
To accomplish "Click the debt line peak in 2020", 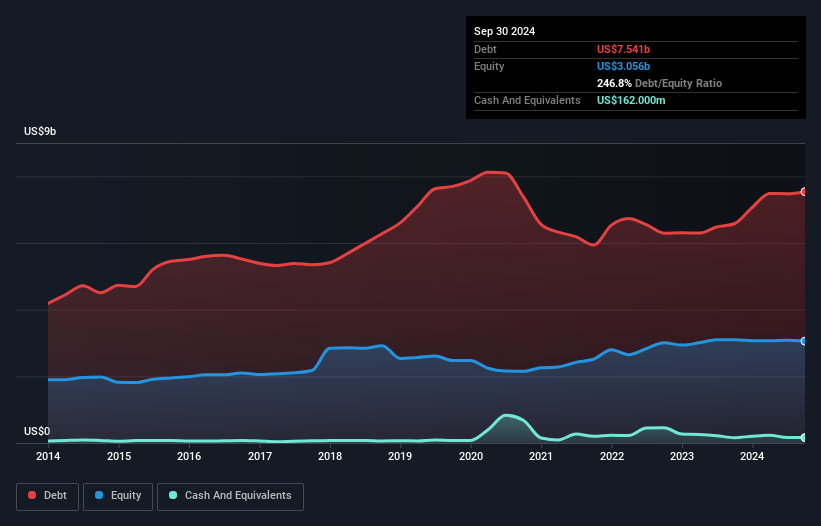I will click(495, 173).
